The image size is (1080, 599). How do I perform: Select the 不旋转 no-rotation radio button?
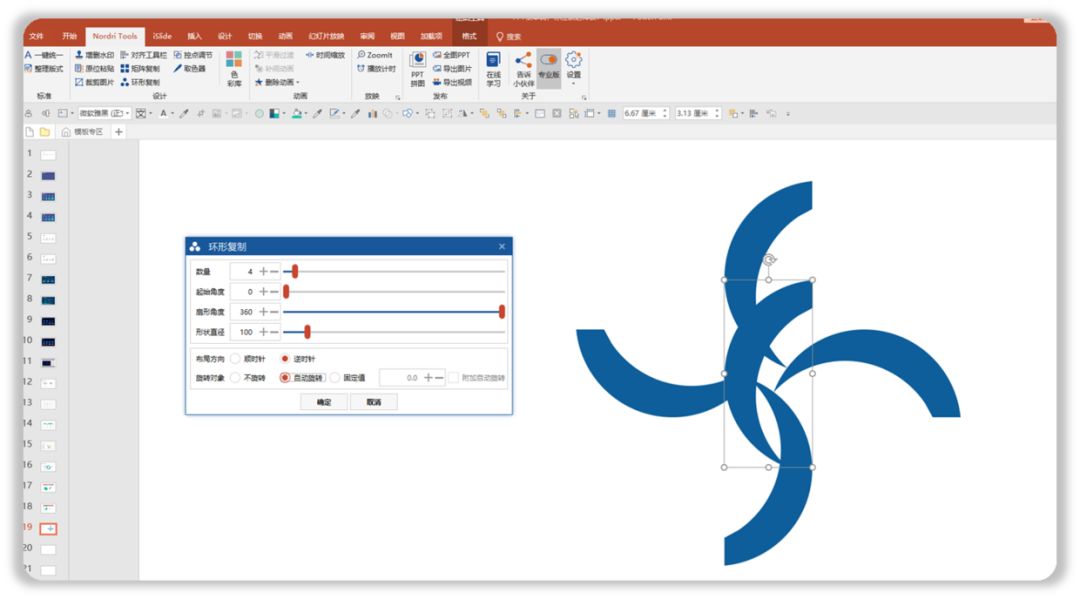[x=236, y=377]
